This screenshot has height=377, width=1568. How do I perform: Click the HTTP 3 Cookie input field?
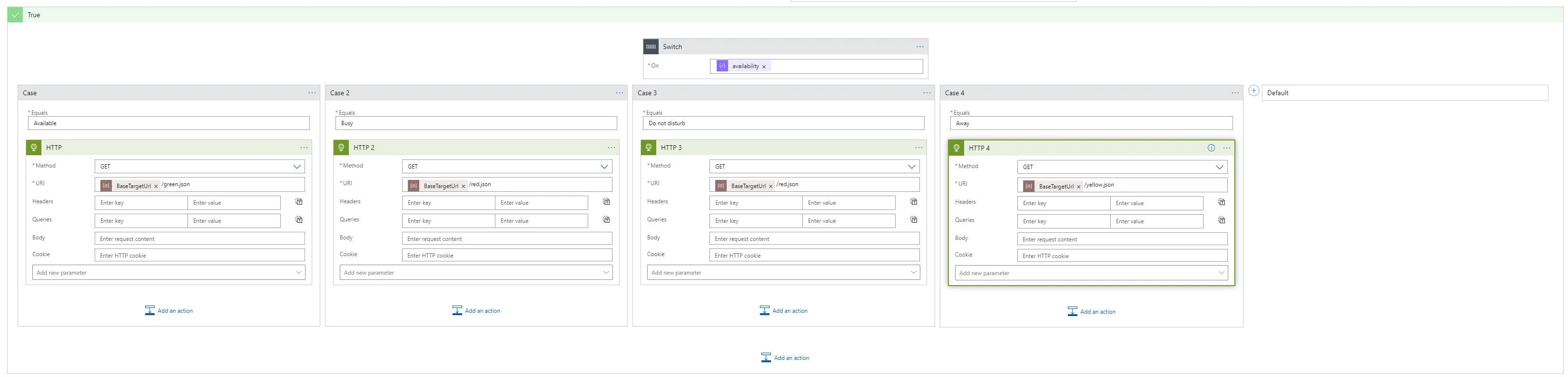[x=814, y=256]
